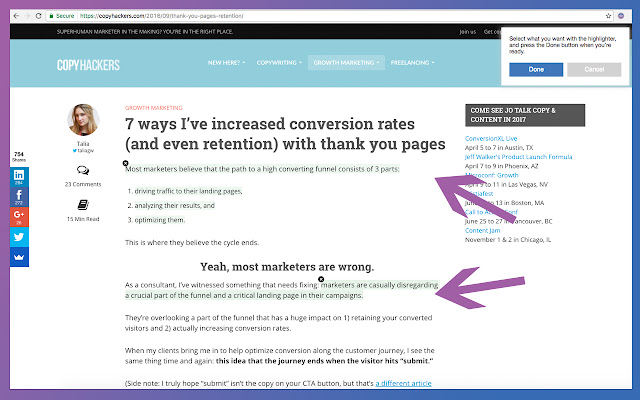Image resolution: width=640 pixels, height=400 pixels.
Task: Click list item 'optimizing them.'
Action: (160, 220)
